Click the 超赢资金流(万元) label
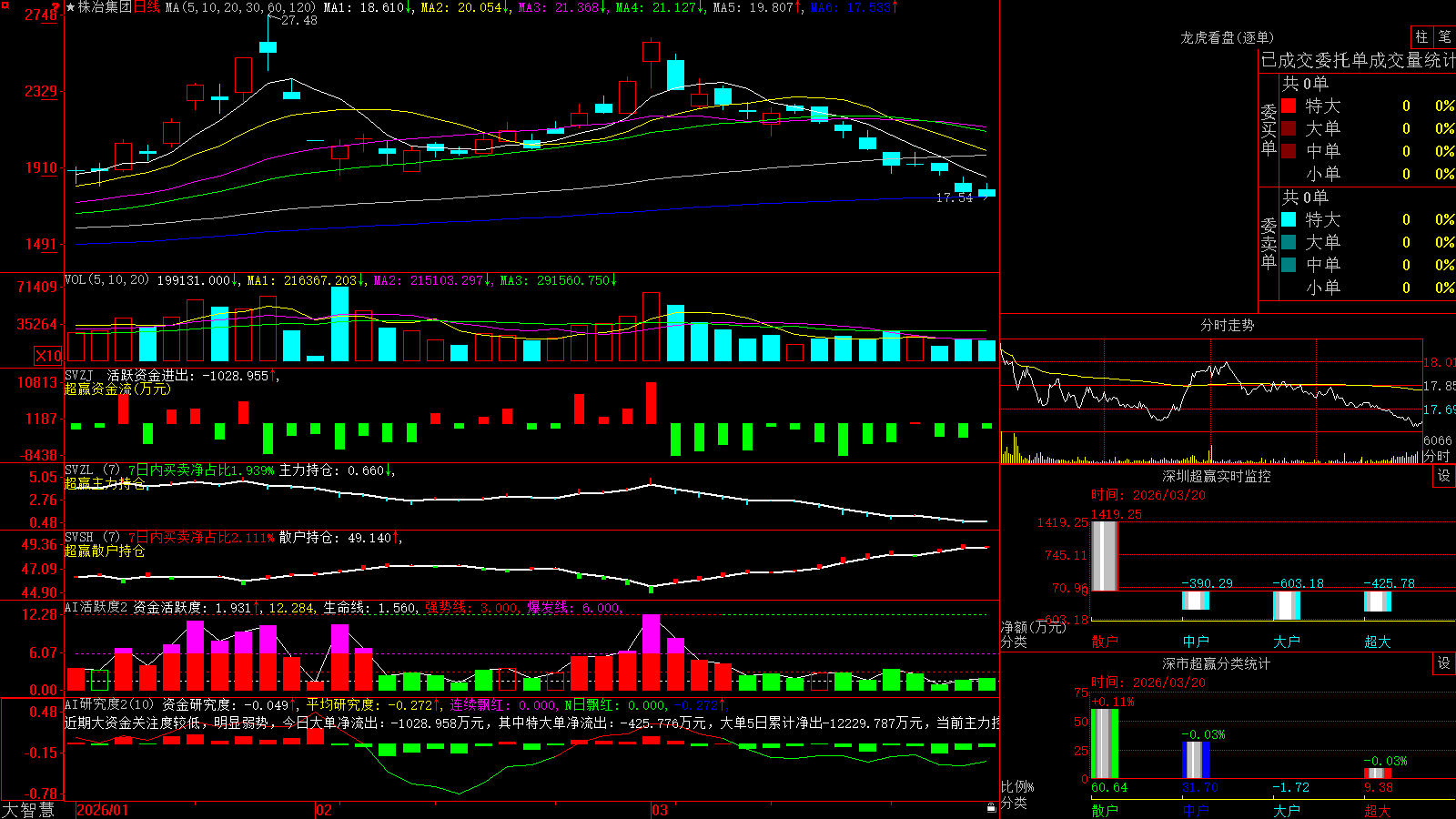 coord(117,389)
